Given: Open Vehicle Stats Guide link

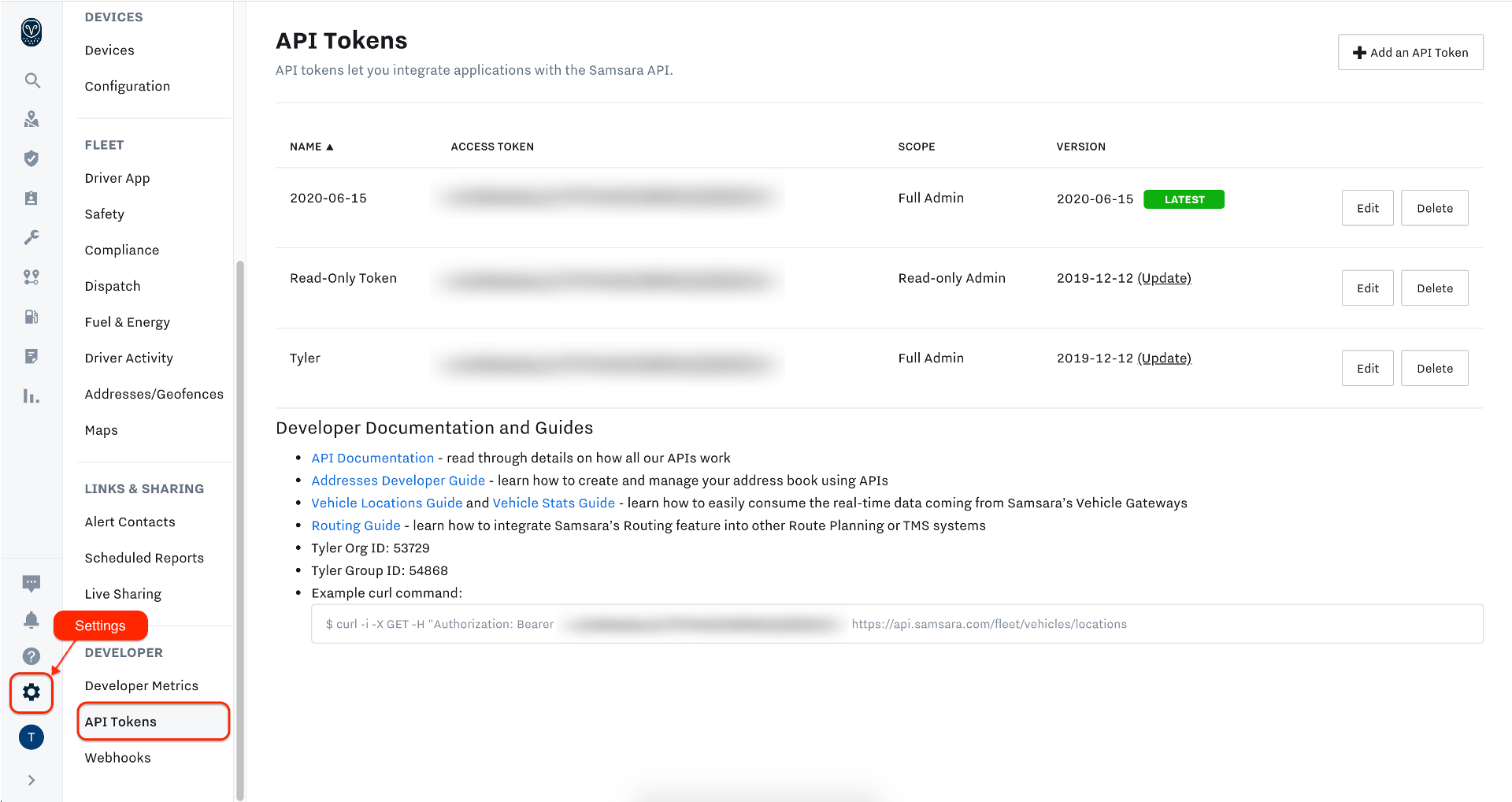Looking at the screenshot, I should [554, 503].
